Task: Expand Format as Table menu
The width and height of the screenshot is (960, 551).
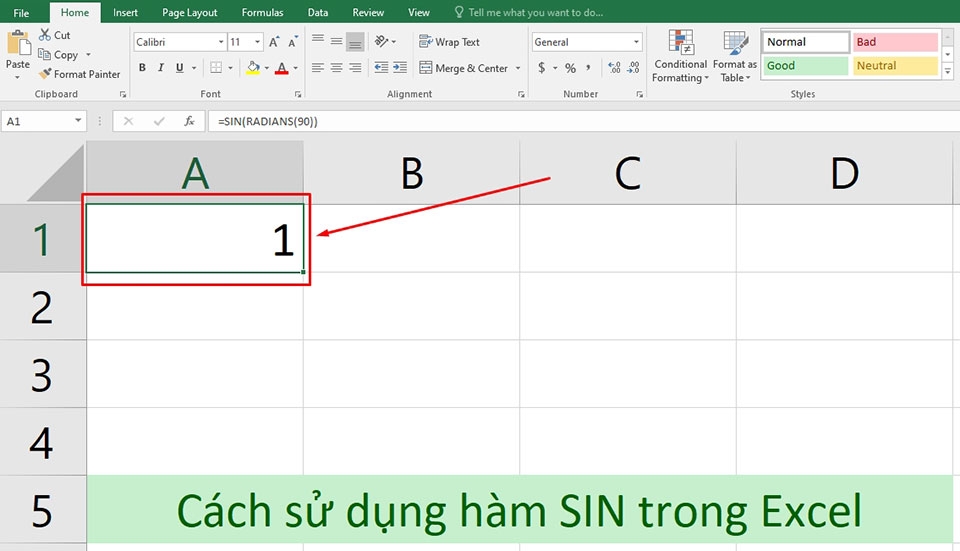Action: click(x=735, y=56)
